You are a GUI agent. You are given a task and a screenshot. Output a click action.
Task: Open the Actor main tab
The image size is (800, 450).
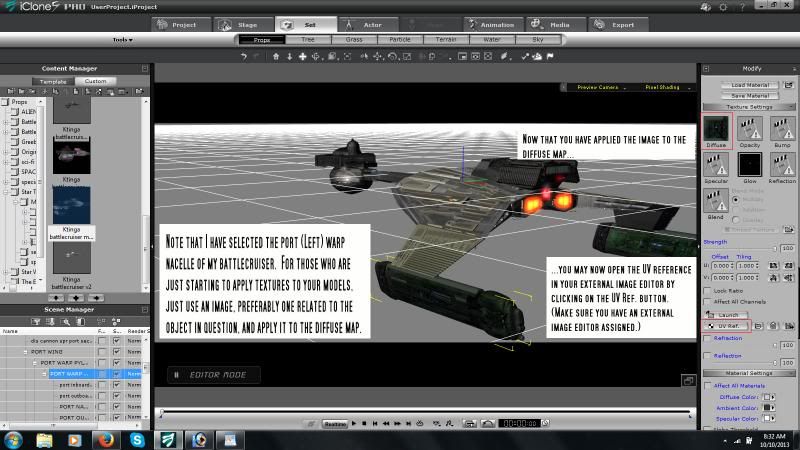point(367,24)
